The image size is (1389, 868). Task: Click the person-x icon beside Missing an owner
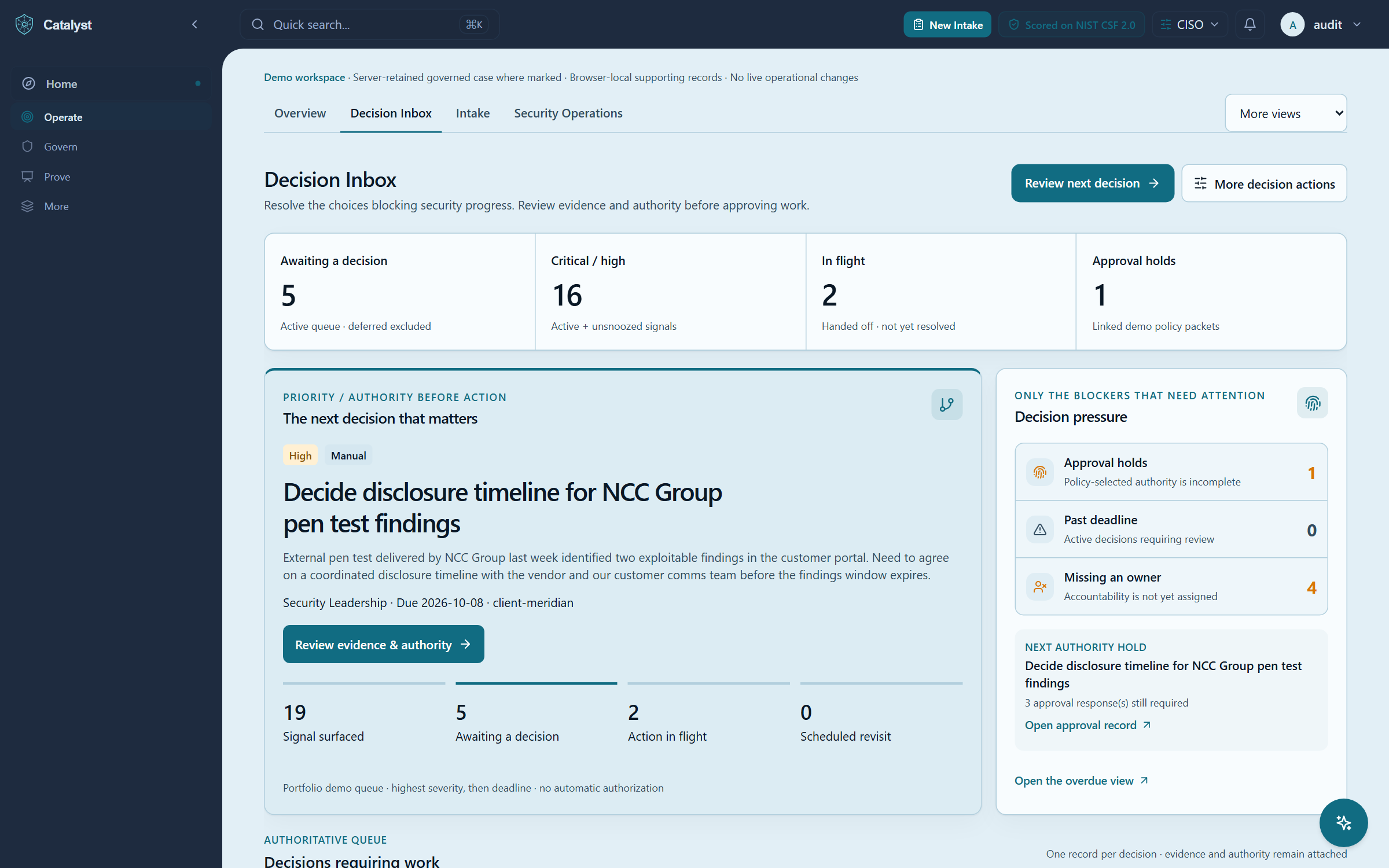pos(1040,587)
